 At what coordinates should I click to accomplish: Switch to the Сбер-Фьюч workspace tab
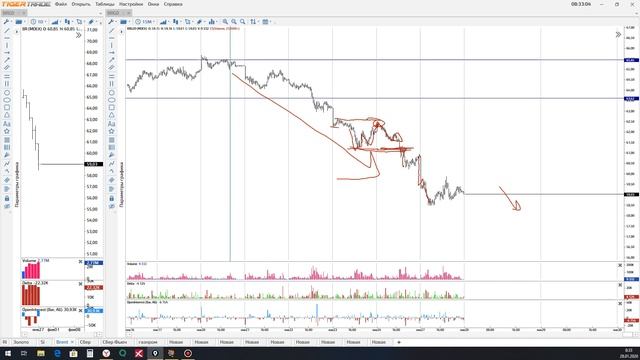(115, 342)
